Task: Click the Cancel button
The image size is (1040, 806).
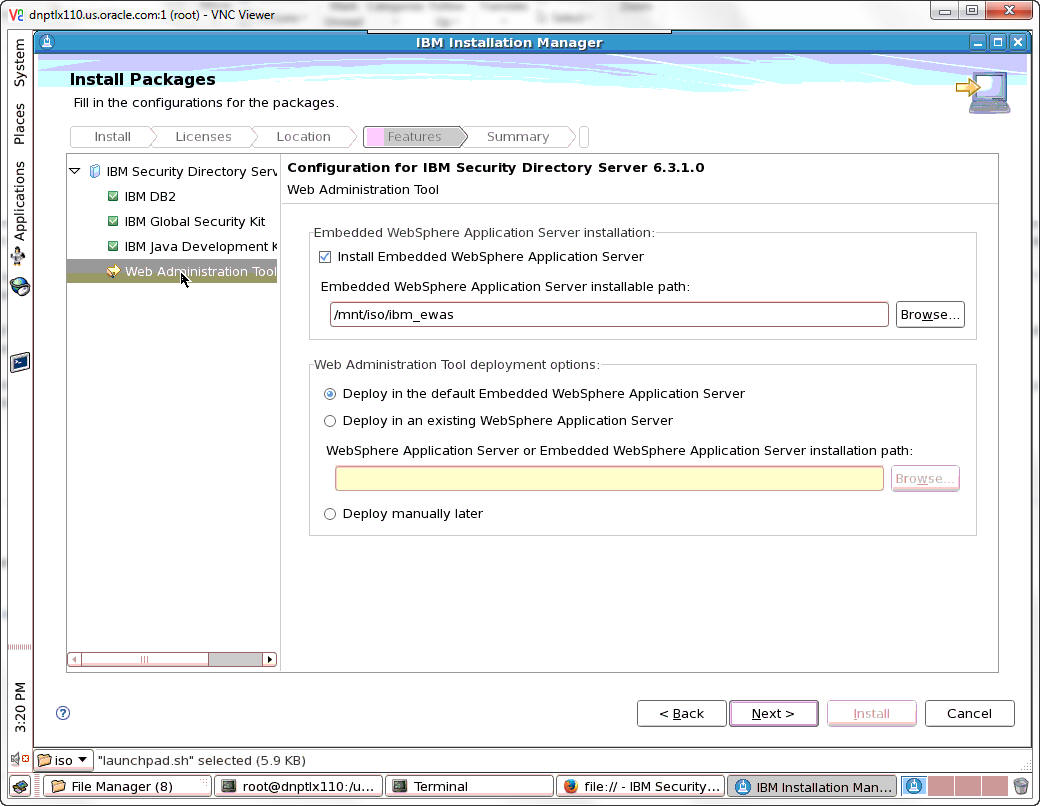Action: [x=969, y=714]
